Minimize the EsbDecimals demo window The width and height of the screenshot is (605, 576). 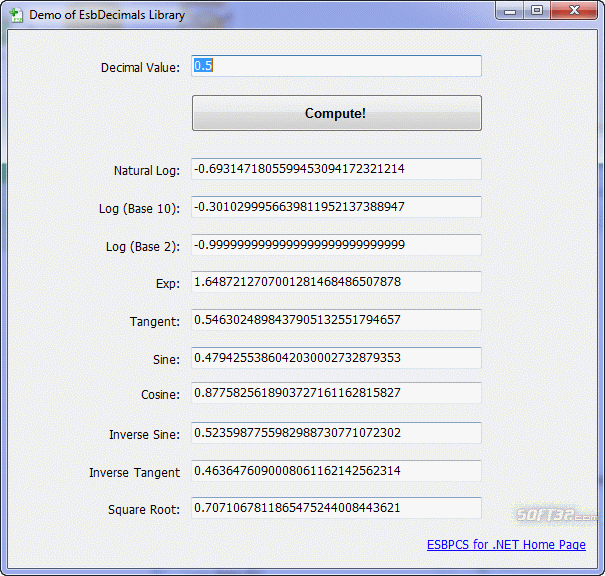pyautogui.click(x=512, y=11)
